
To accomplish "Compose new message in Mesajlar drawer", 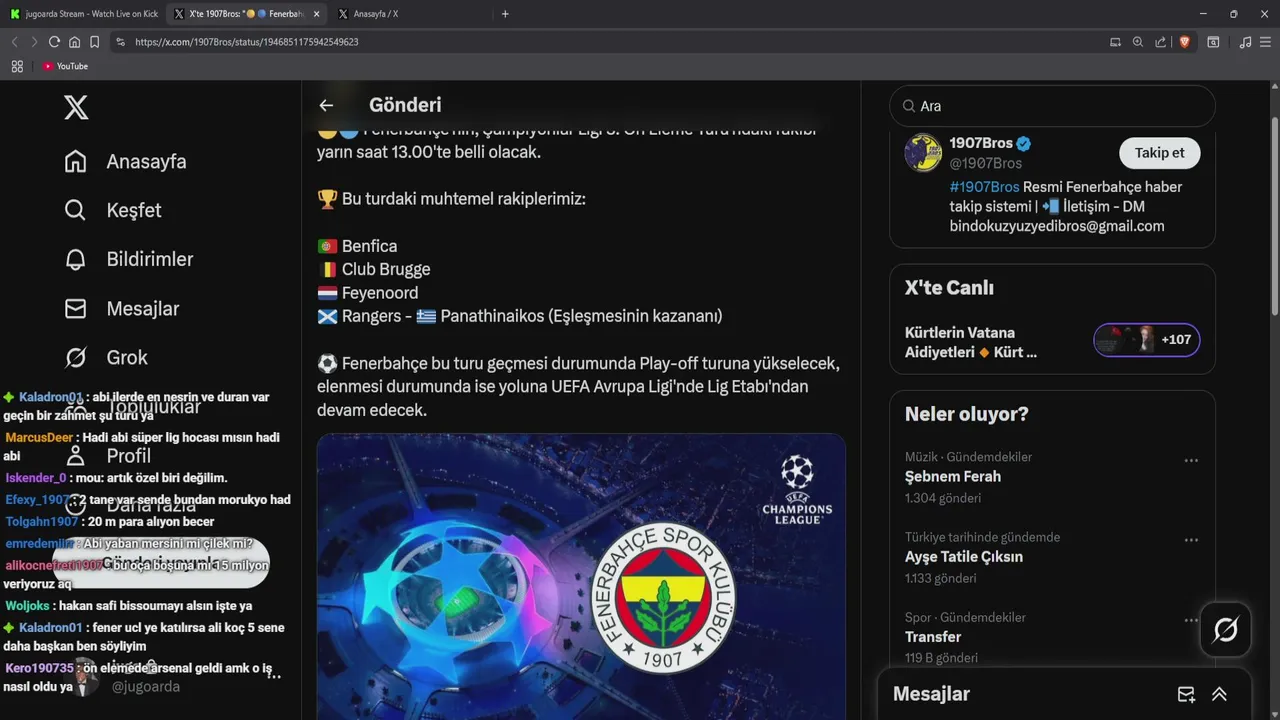I will coord(1186,694).
